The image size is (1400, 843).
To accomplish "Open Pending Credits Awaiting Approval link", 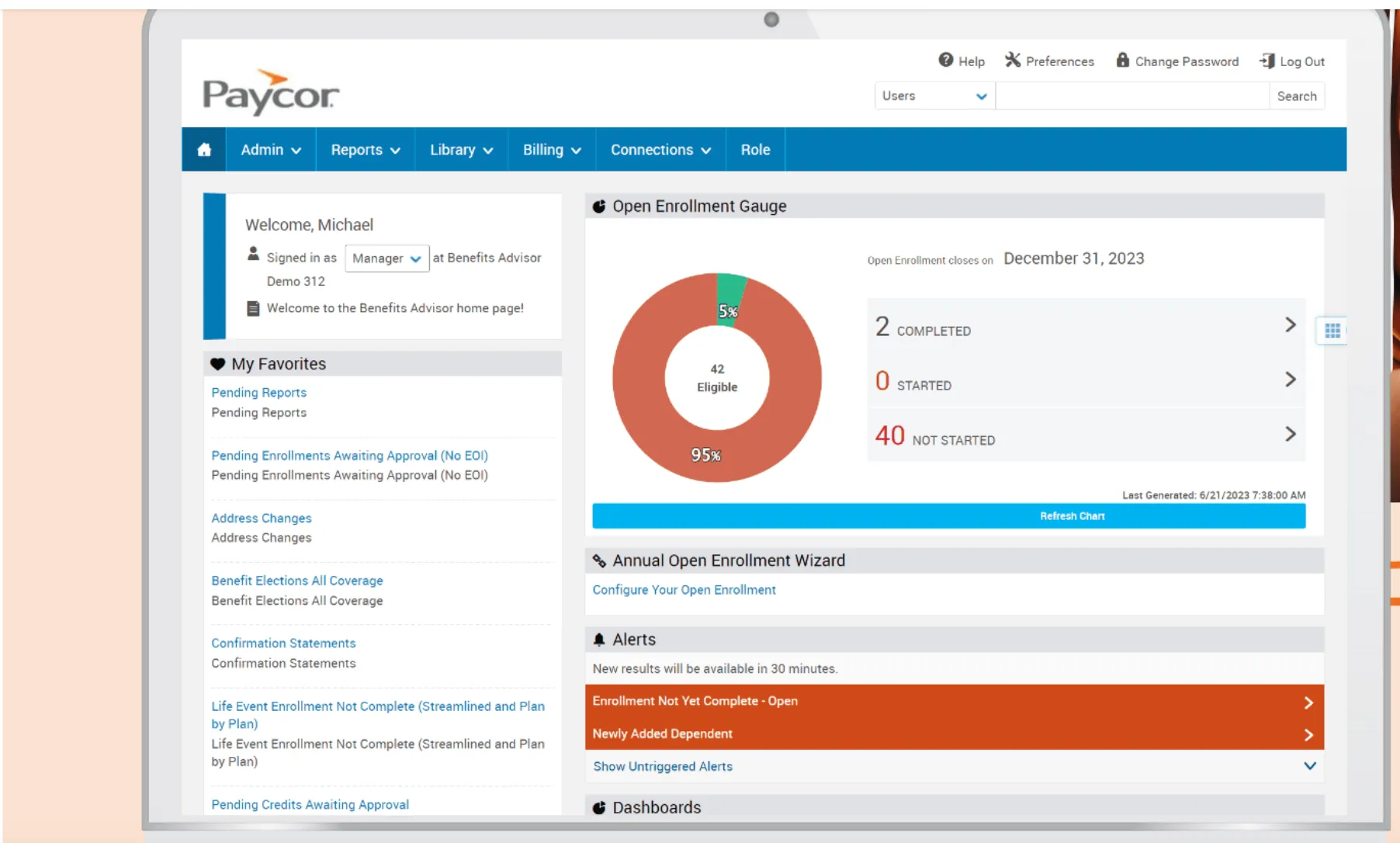I will coord(310,805).
